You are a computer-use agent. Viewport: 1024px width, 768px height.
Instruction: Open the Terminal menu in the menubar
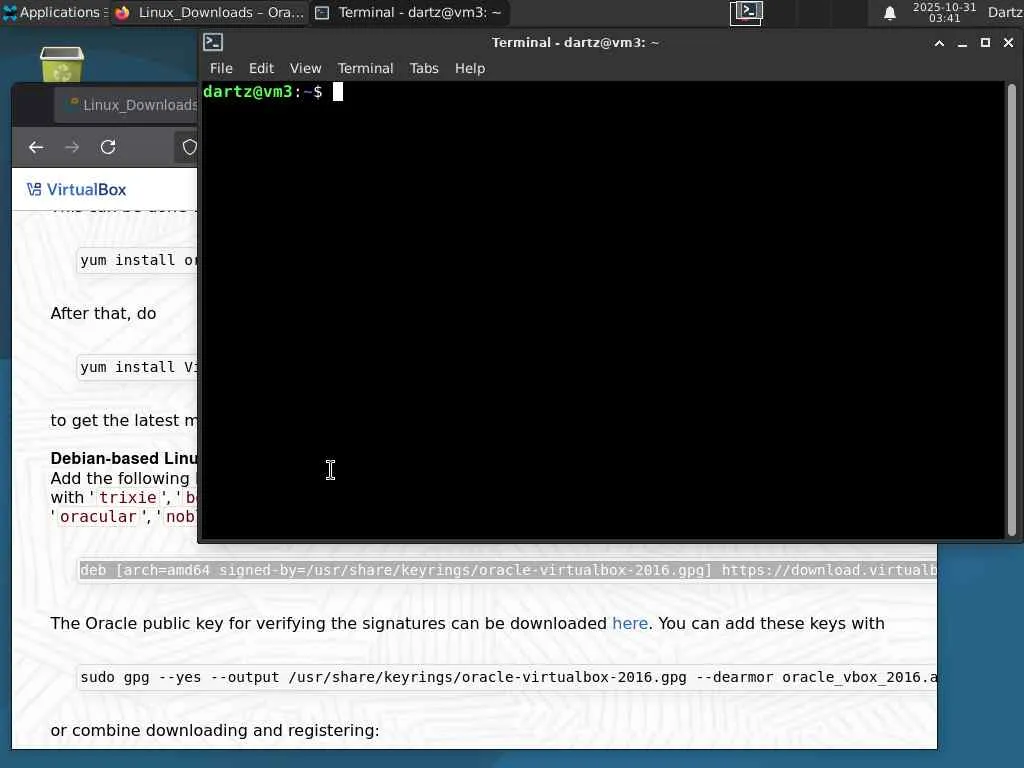pyautogui.click(x=365, y=69)
